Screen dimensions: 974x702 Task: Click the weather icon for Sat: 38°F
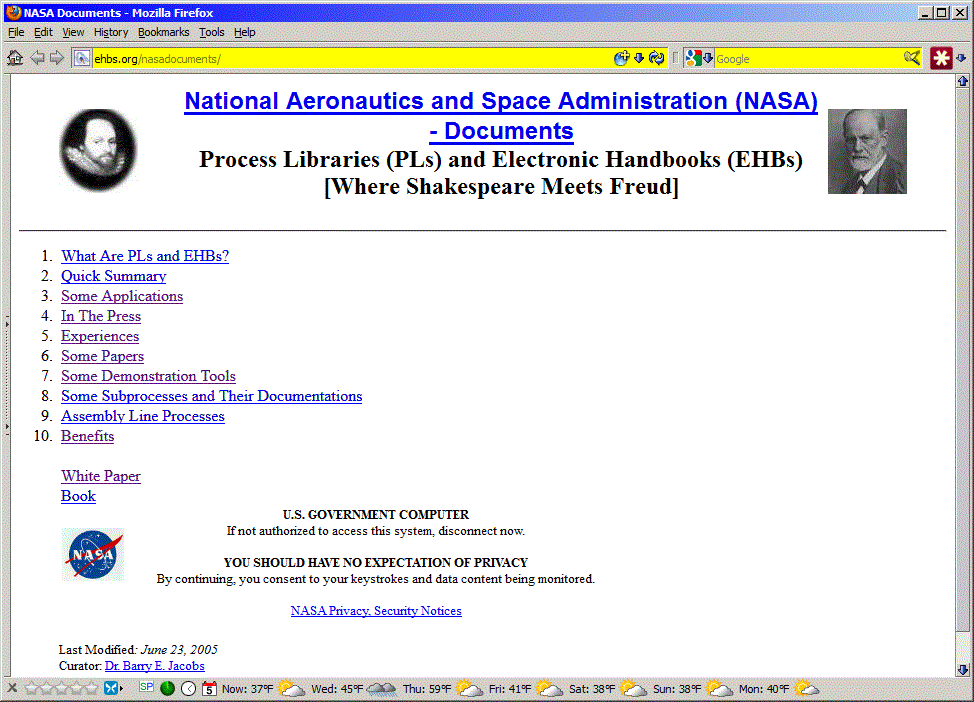coord(633,688)
